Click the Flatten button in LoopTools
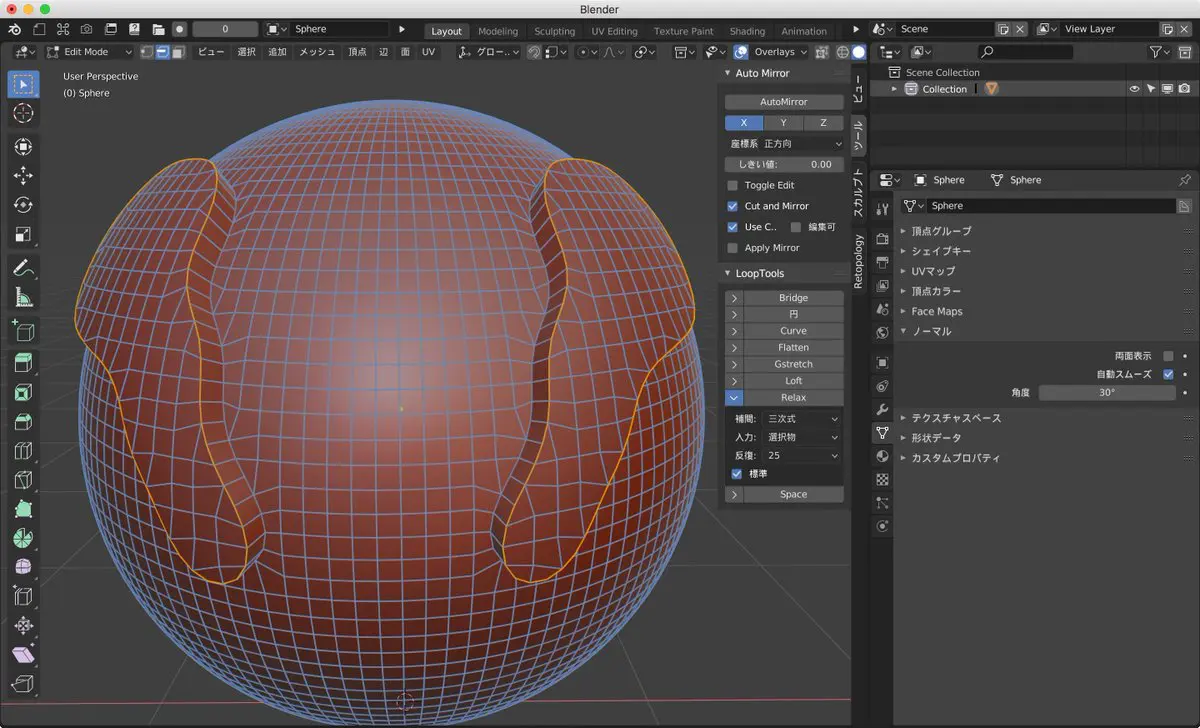This screenshot has width=1200, height=728. coord(793,348)
